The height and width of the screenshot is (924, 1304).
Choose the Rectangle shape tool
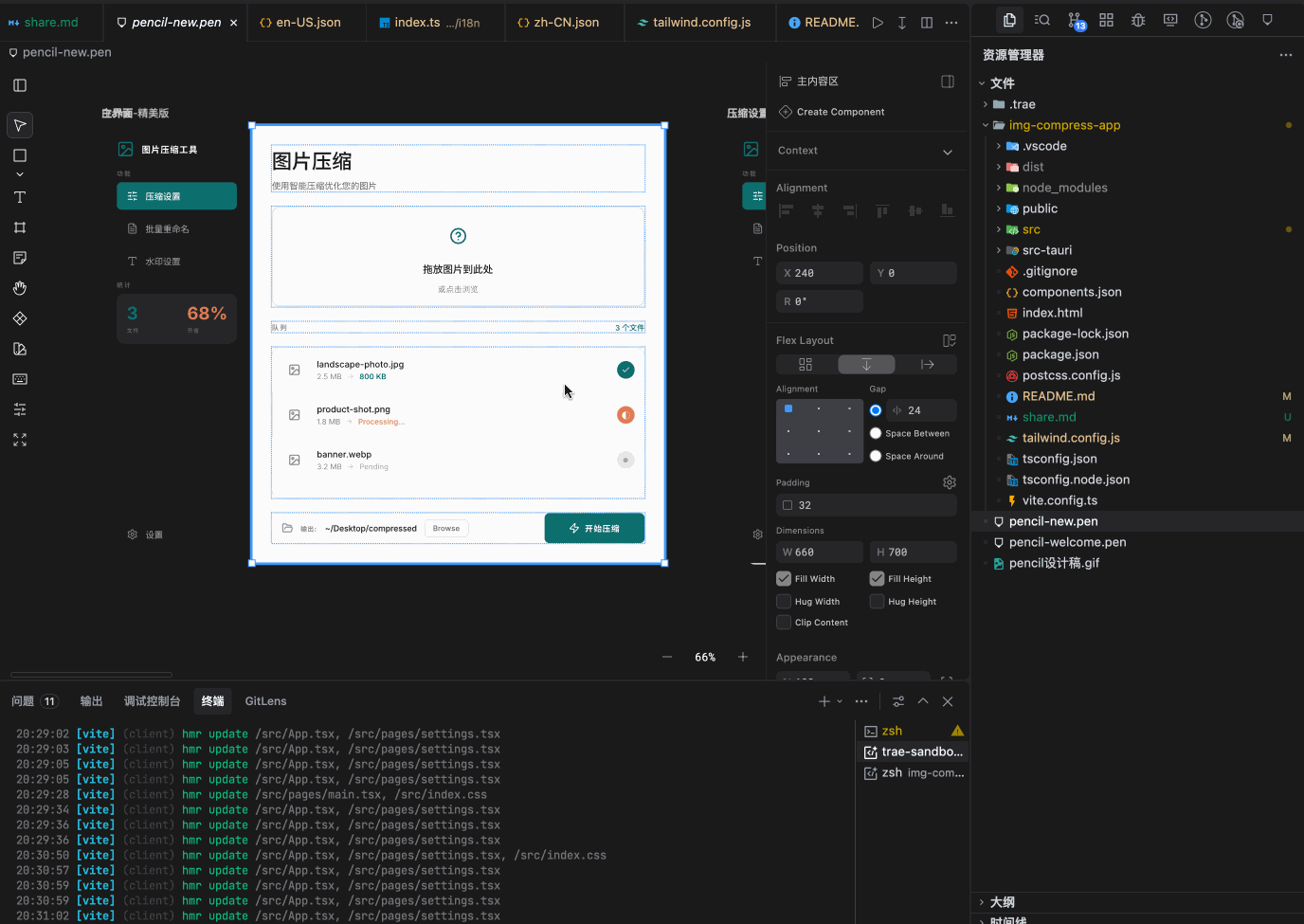(20, 155)
